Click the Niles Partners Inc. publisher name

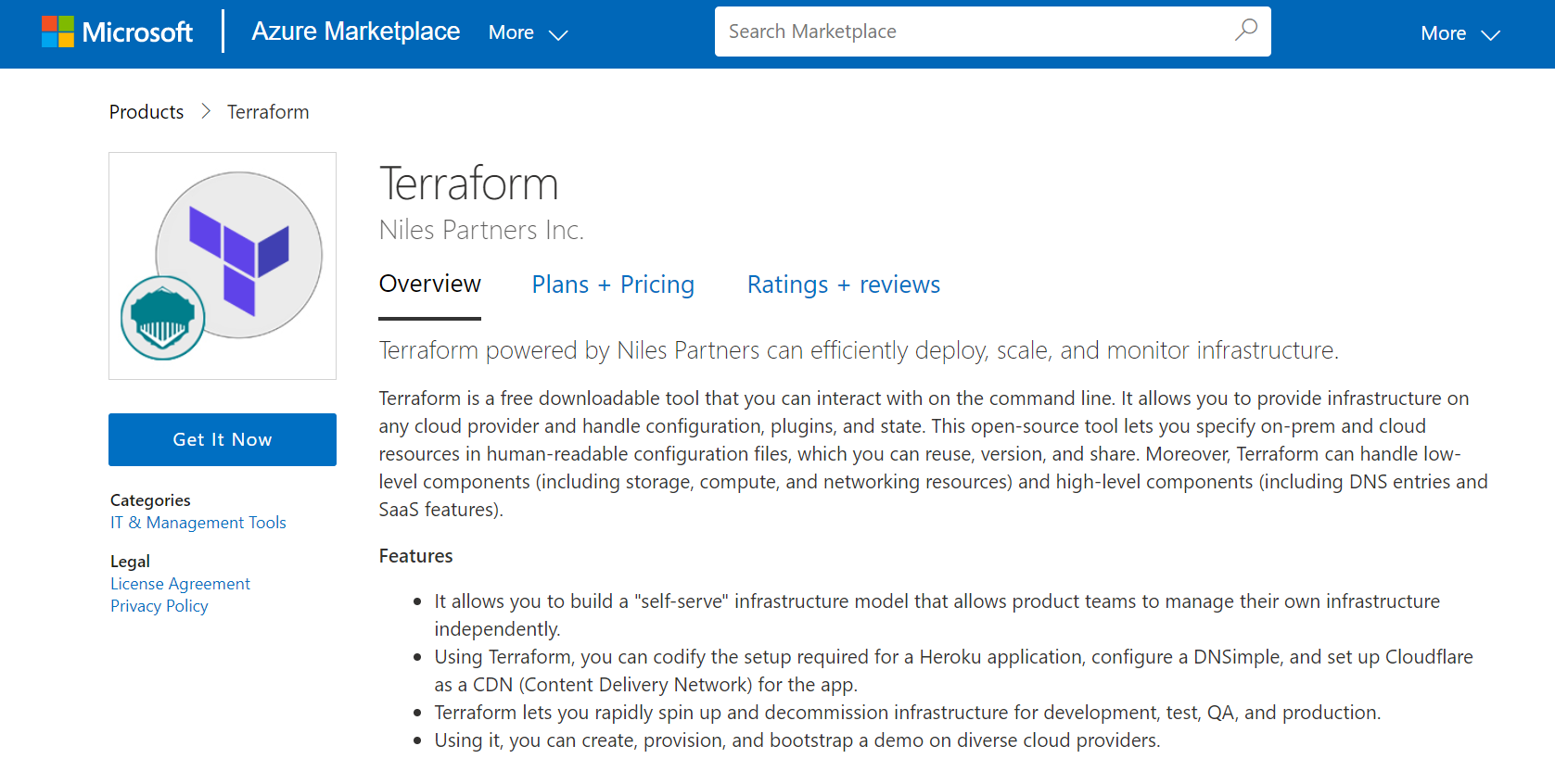click(x=481, y=230)
